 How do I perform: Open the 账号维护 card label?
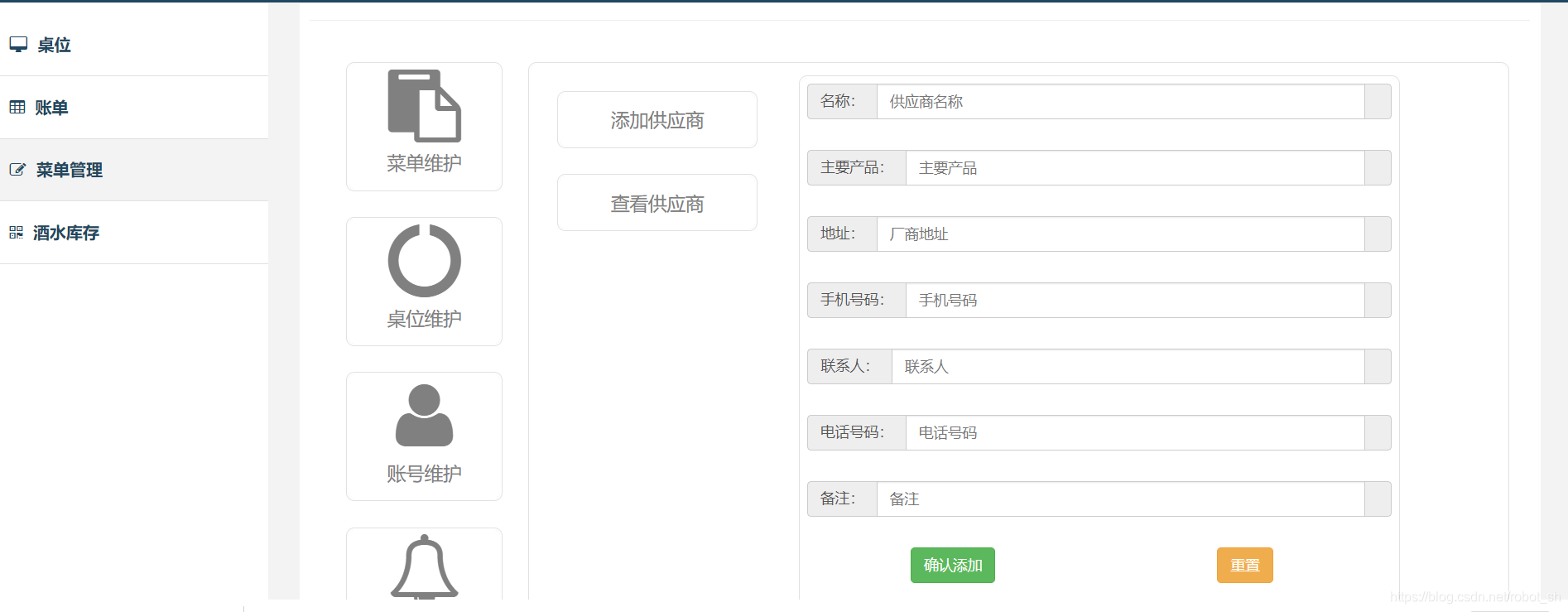pyautogui.click(x=424, y=474)
